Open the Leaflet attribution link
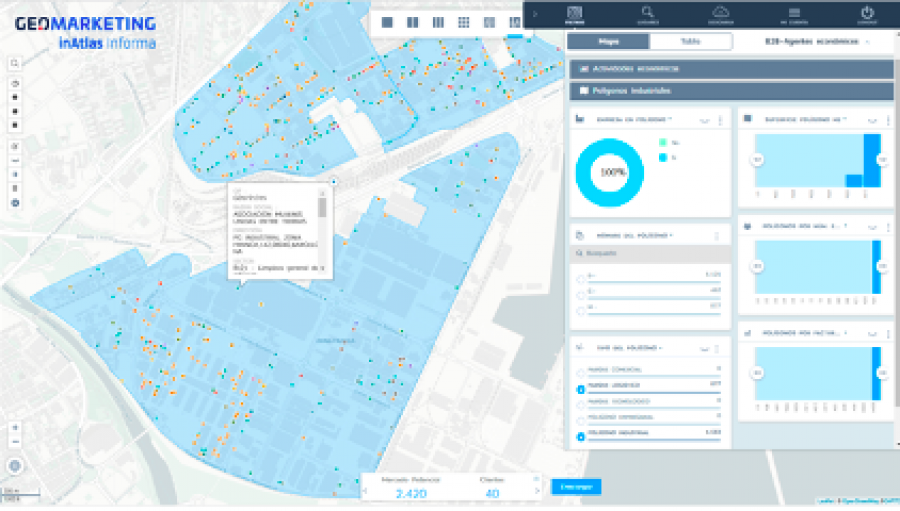The height and width of the screenshot is (511, 900). 825,502
